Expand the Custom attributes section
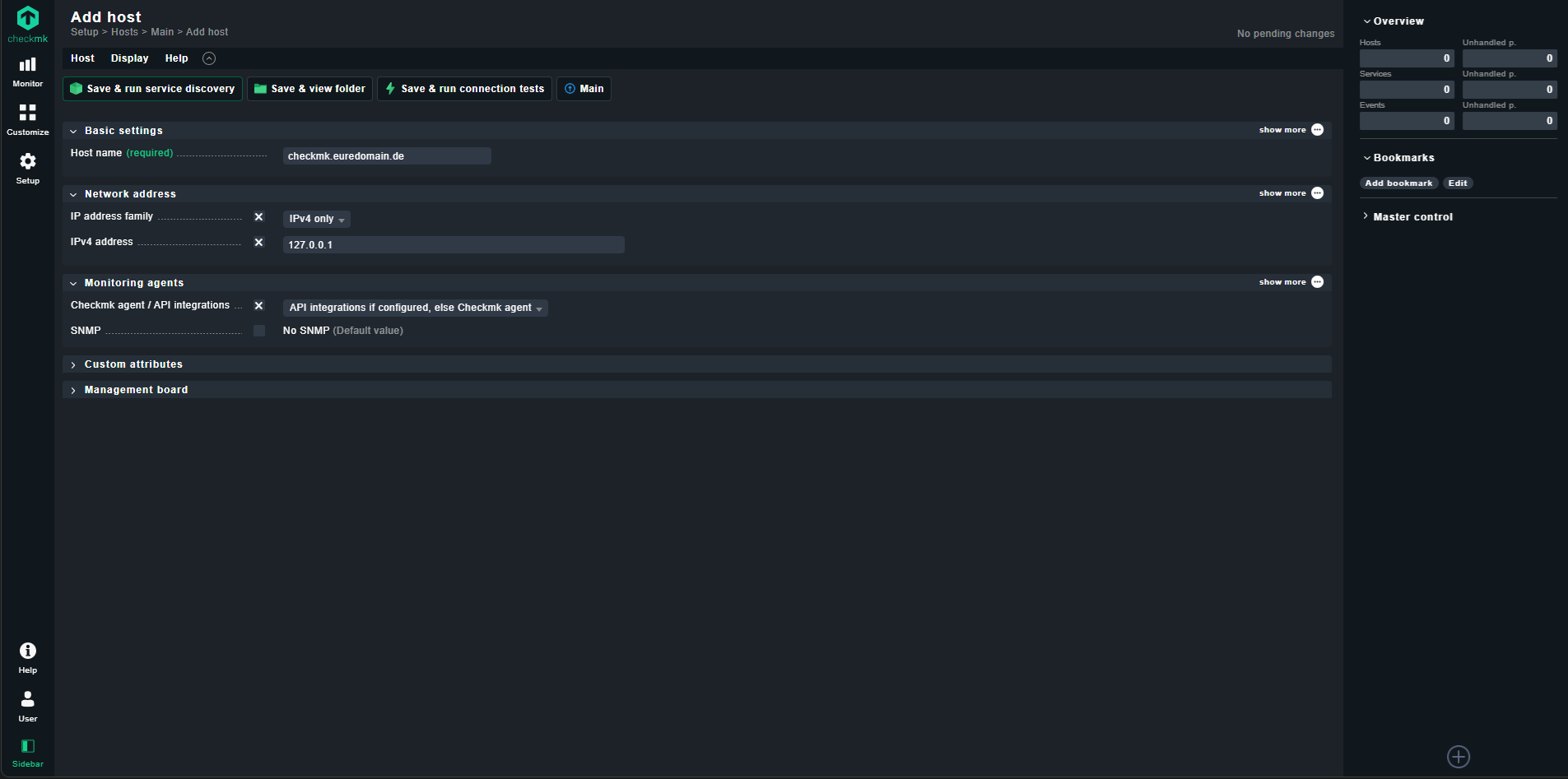The width and height of the screenshot is (1568, 779). [x=133, y=364]
